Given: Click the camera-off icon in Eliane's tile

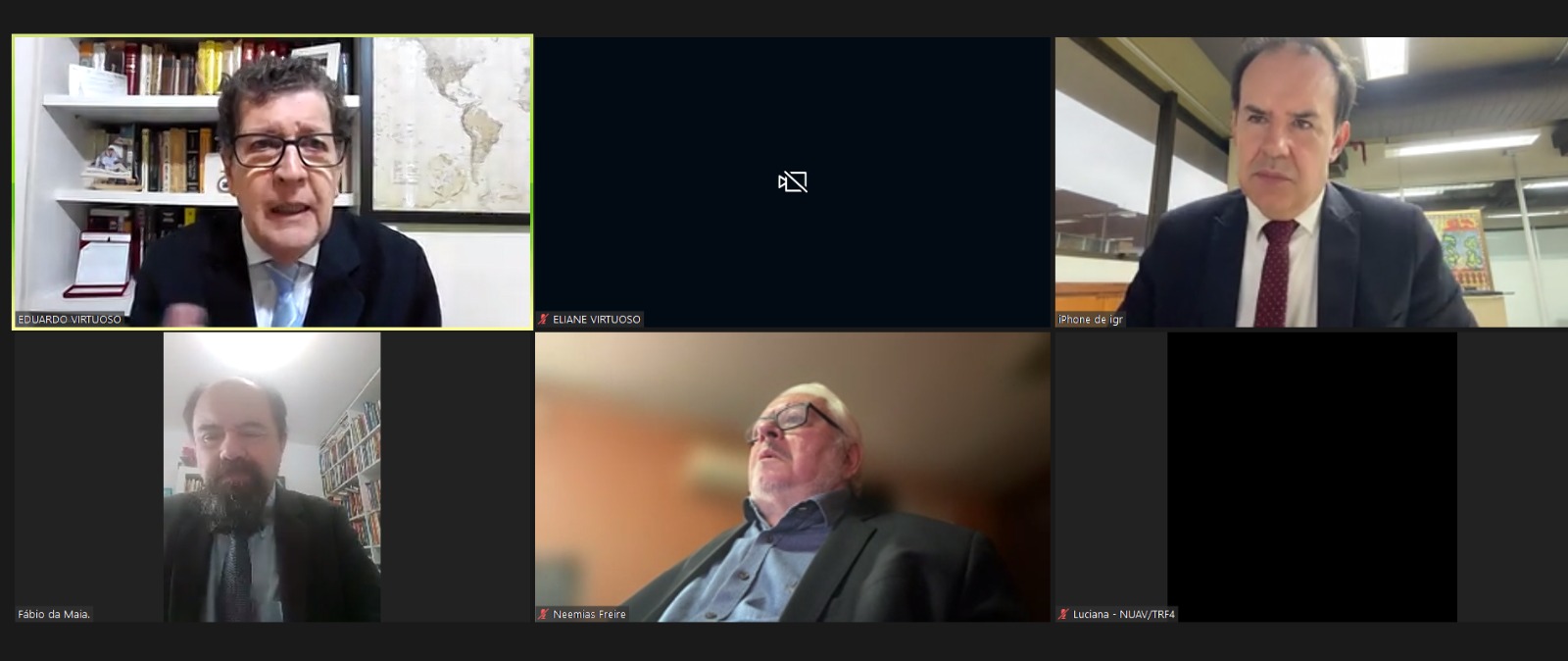Looking at the screenshot, I should pos(792,181).
